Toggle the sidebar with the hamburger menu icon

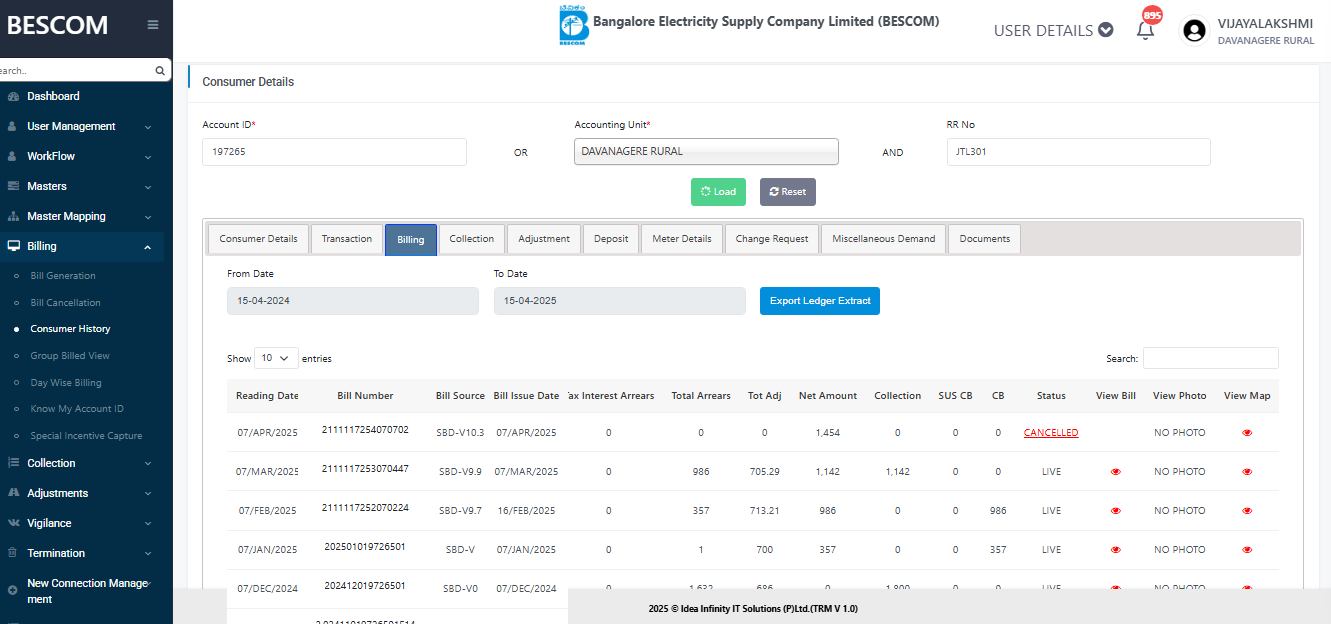(x=153, y=25)
